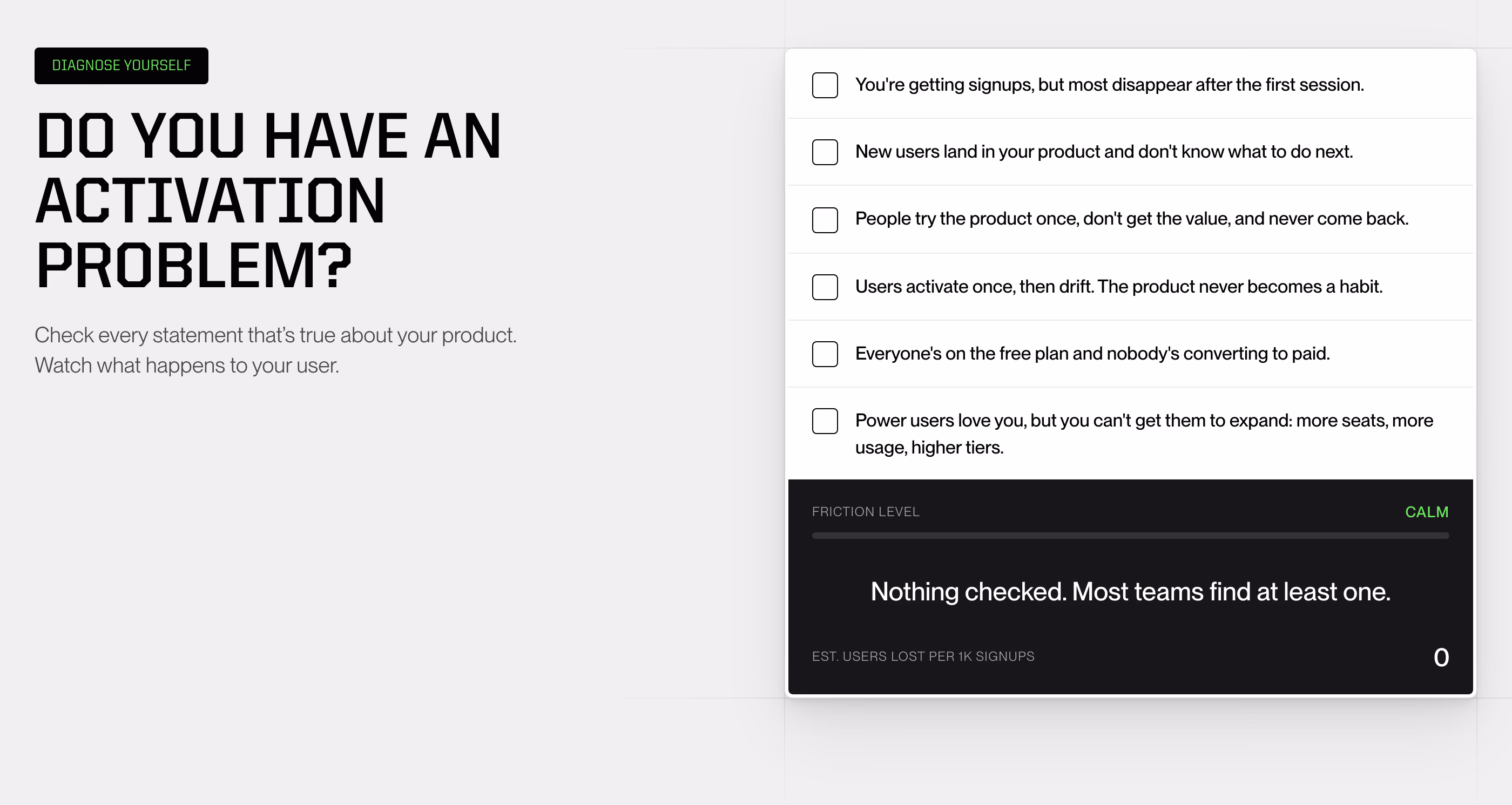The width and height of the screenshot is (1512, 805).
Task: Check the free plan not converting box
Action: click(x=825, y=354)
